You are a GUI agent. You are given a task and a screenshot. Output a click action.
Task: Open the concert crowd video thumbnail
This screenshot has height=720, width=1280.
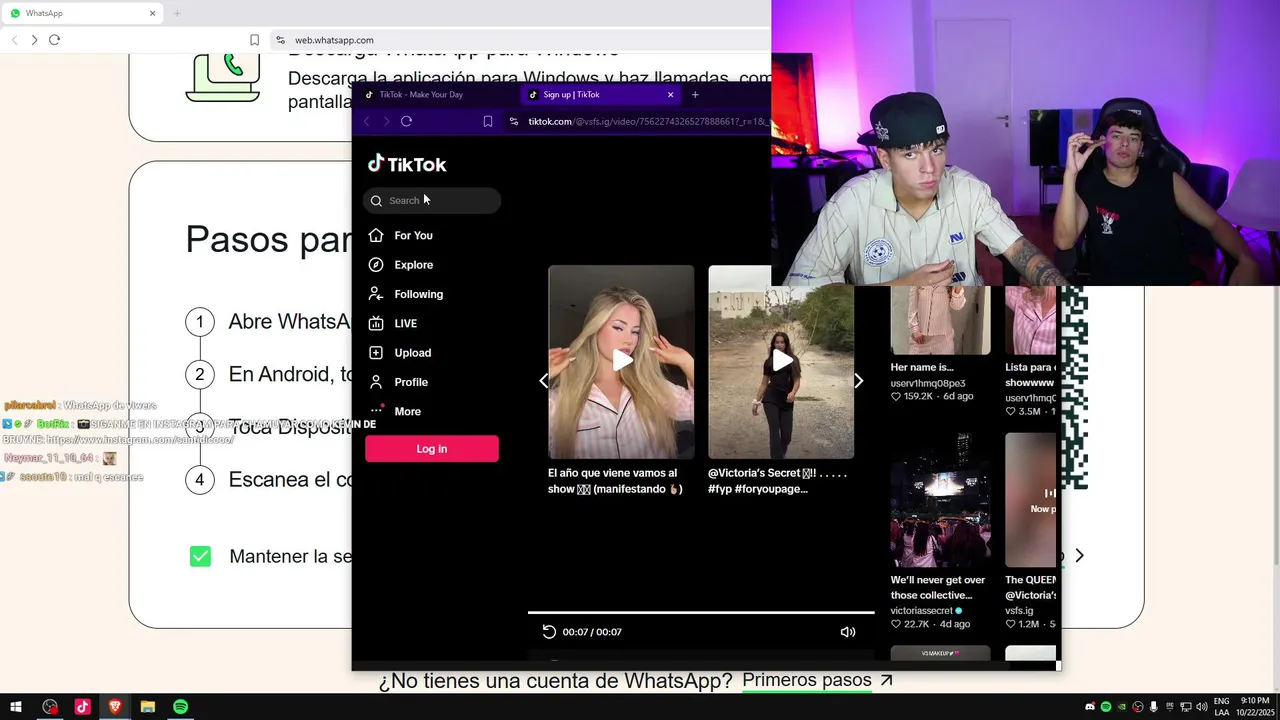pyautogui.click(x=940, y=500)
